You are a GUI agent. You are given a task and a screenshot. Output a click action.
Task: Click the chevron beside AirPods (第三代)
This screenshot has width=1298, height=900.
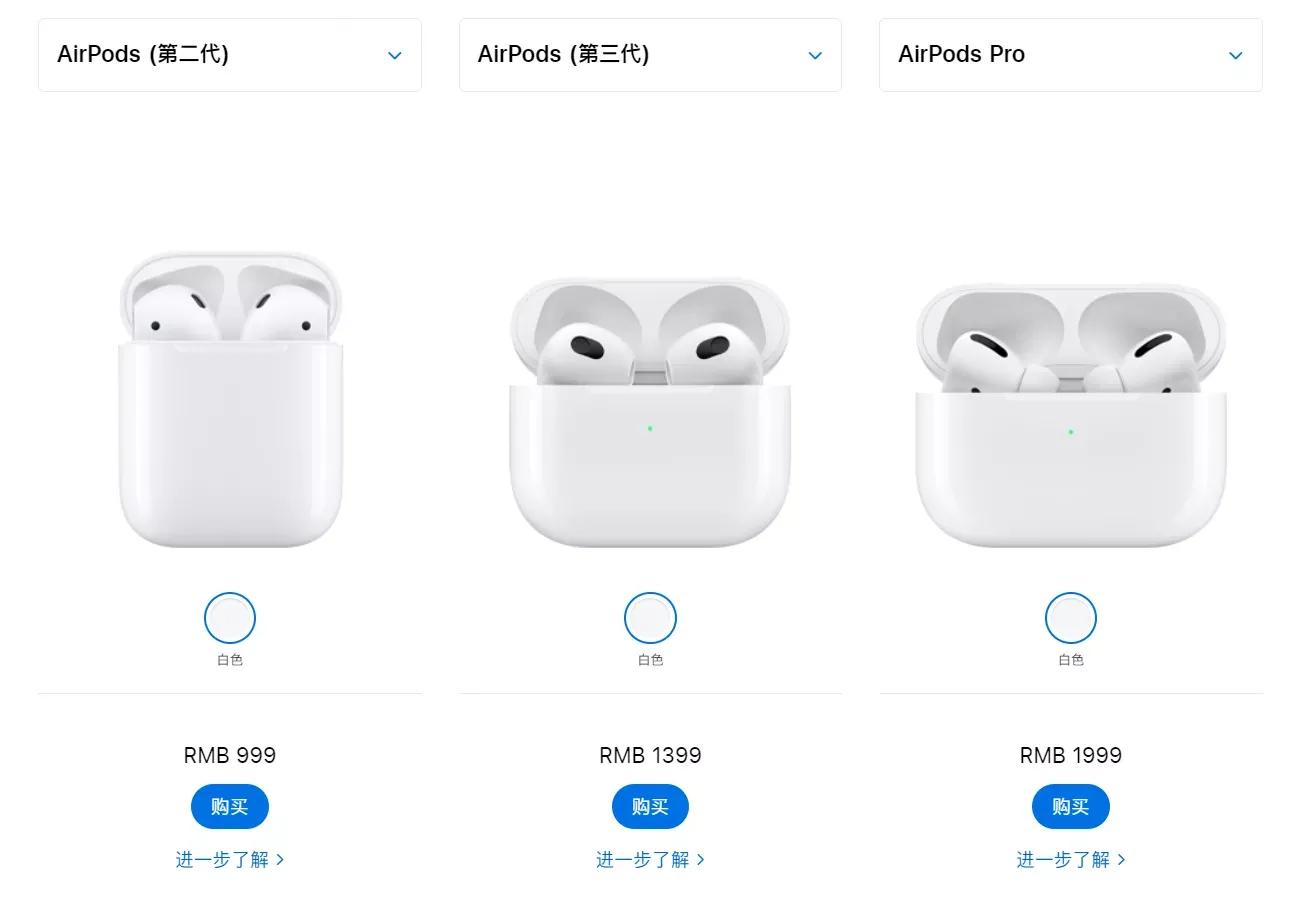815,56
